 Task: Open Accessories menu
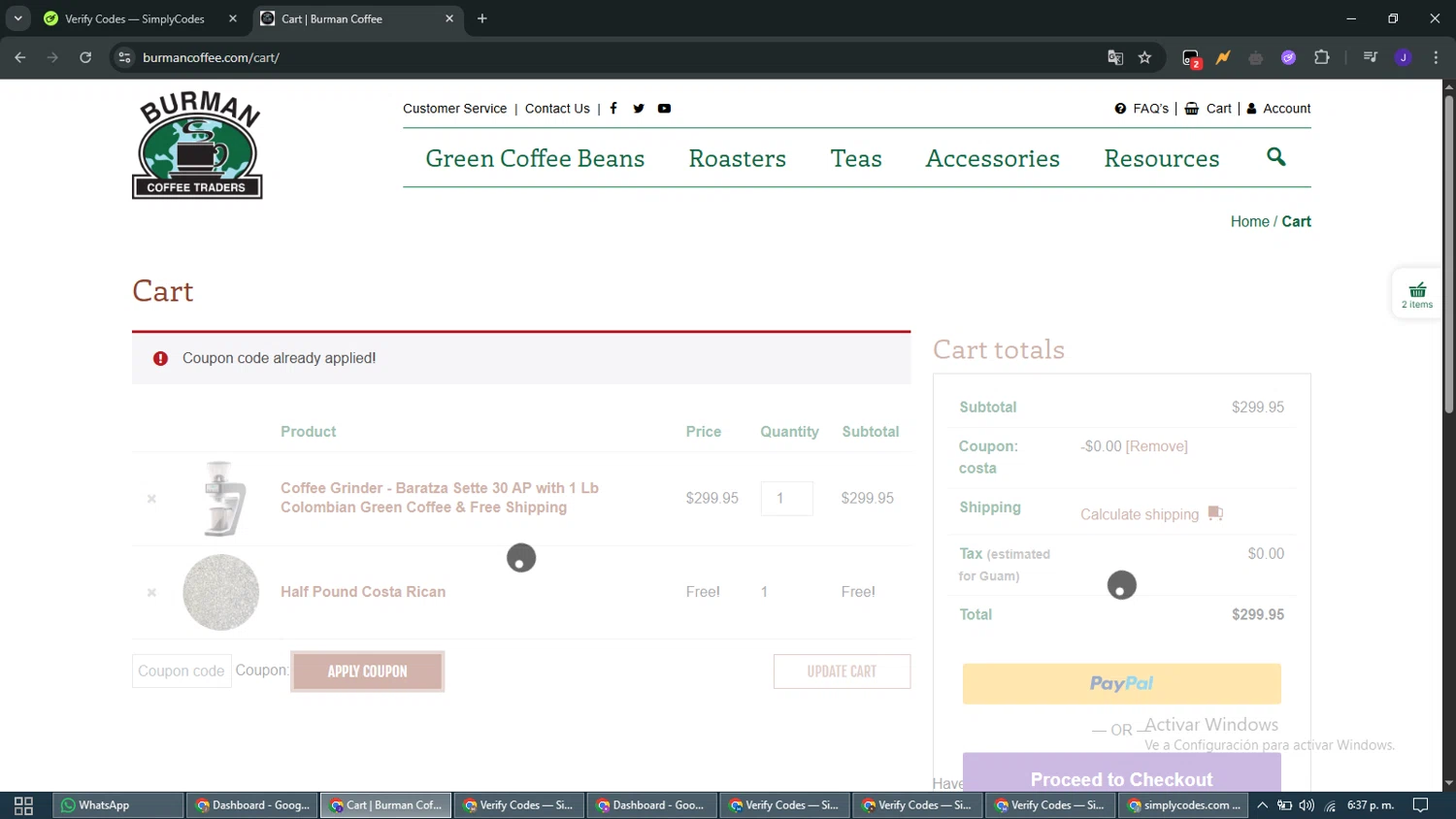pos(993,158)
